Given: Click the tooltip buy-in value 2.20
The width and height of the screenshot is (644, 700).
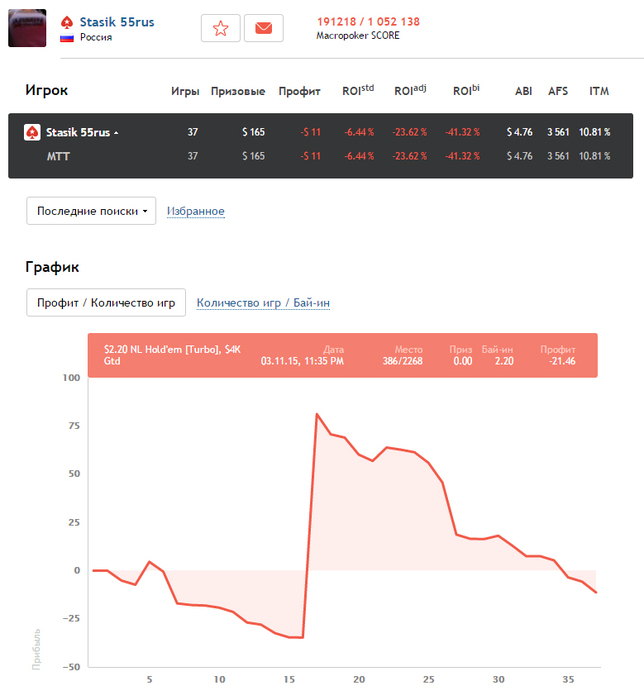Looking at the screenshot, I should tap(504, 361).
